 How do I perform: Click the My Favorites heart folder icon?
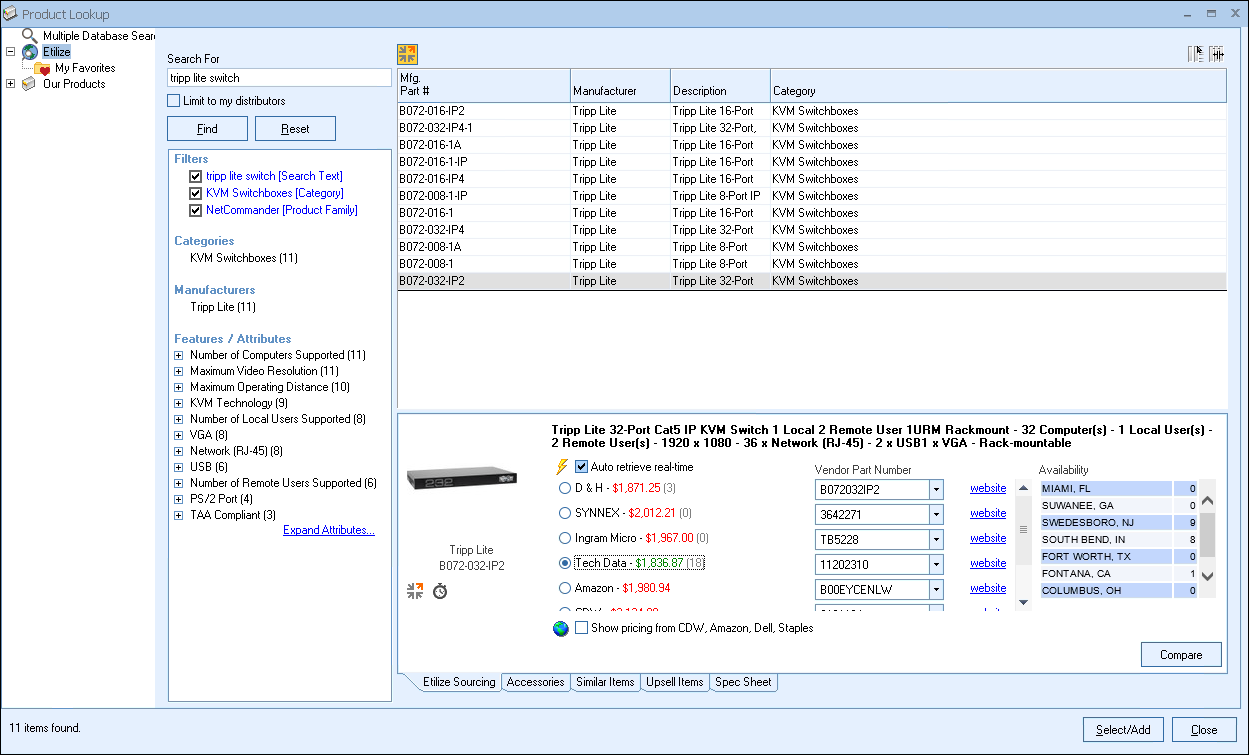[x=43, y=68]
